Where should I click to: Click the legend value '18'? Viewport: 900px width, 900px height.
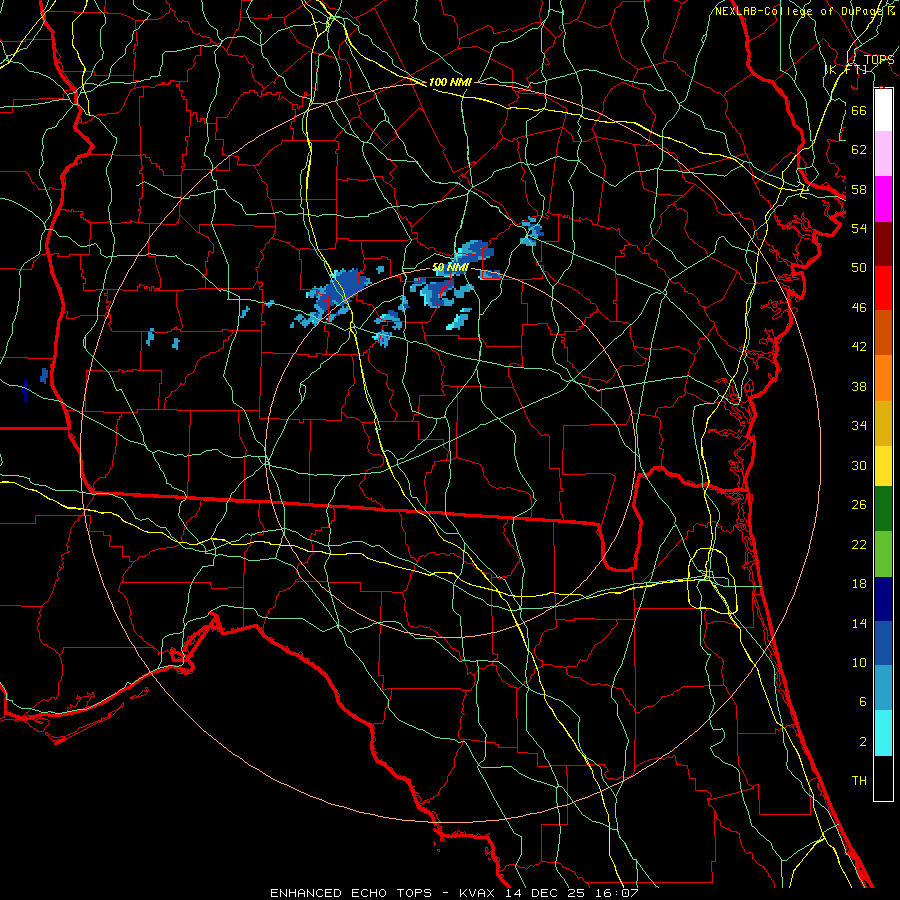(859, 584)
